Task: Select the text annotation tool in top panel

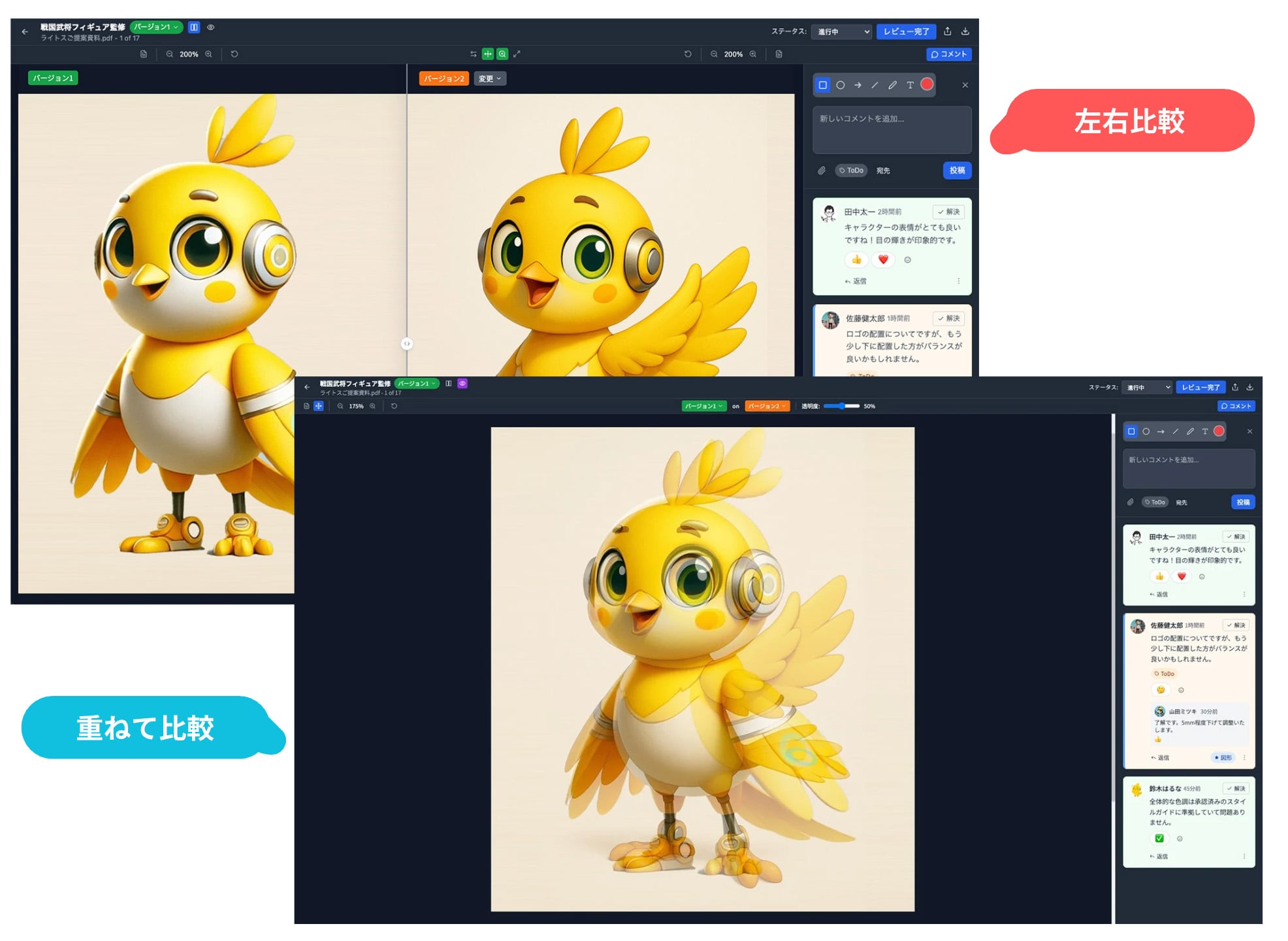Action: point(910,85)
